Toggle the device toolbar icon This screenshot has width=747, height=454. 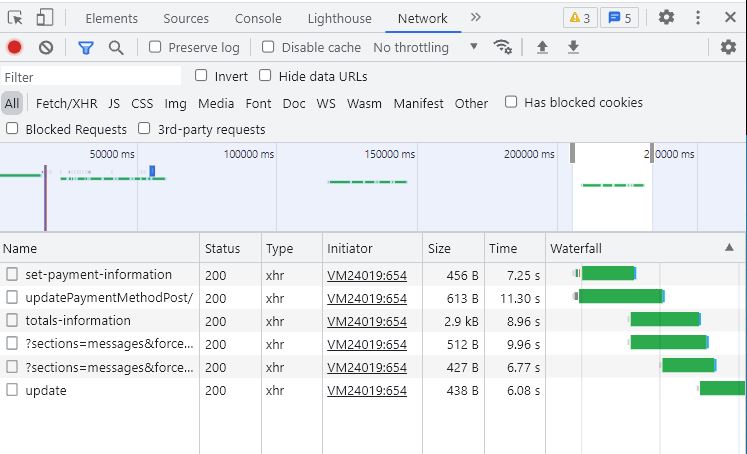point(45,18)
